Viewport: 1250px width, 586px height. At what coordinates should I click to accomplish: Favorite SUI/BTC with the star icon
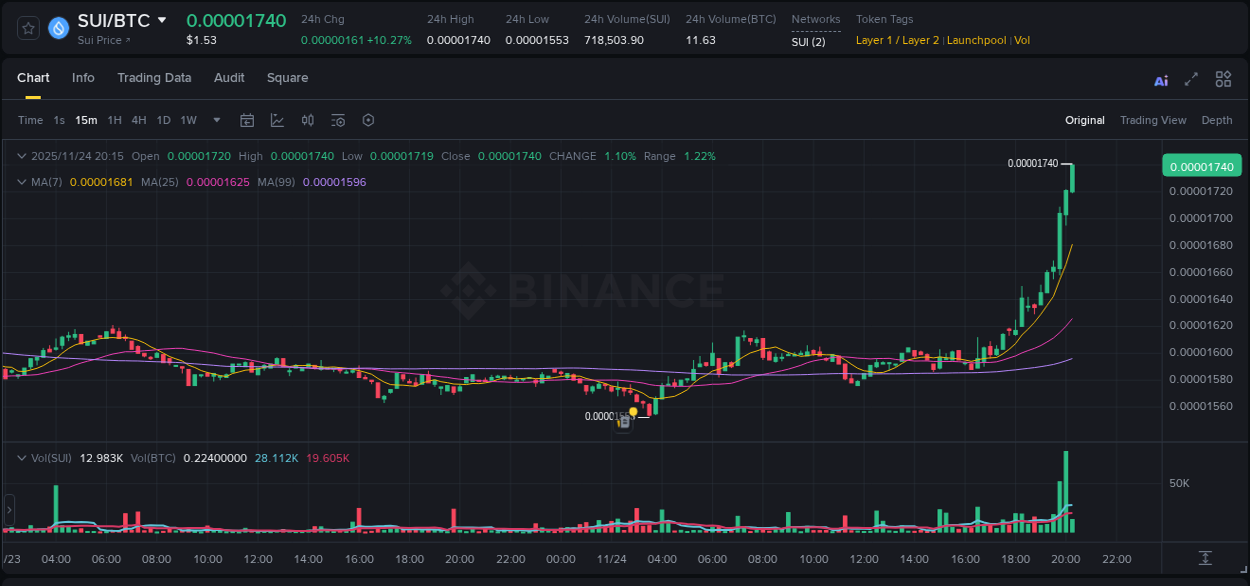click(27, 28)
